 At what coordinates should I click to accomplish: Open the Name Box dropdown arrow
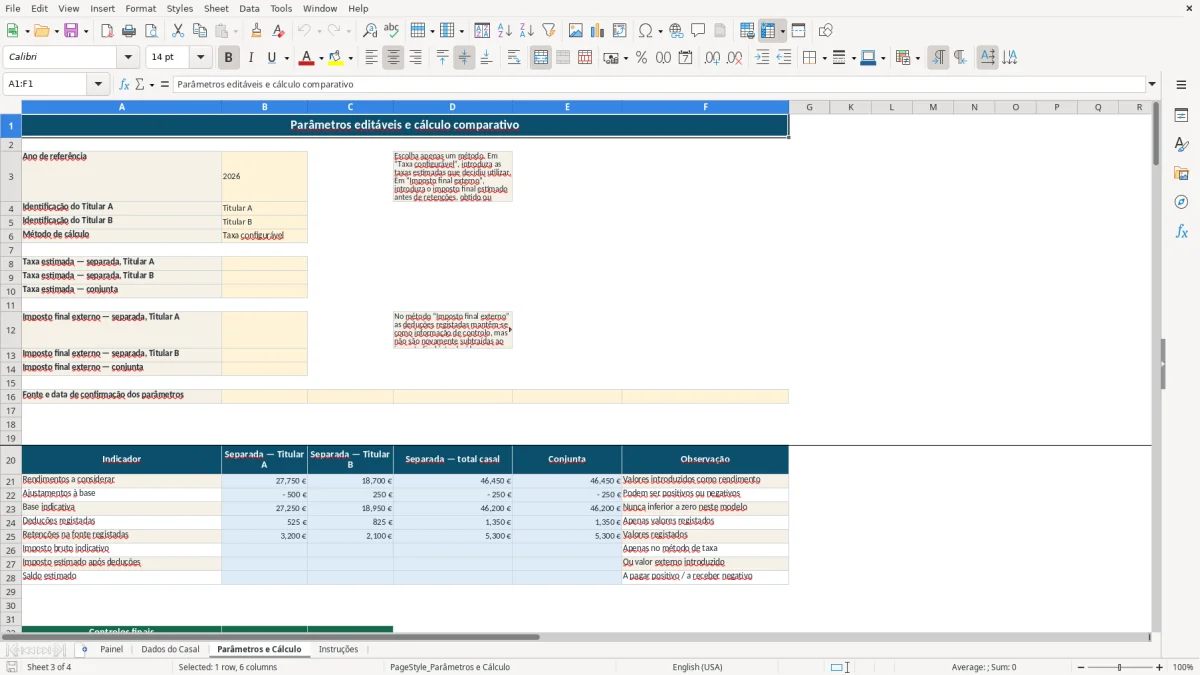coord(98,84)
